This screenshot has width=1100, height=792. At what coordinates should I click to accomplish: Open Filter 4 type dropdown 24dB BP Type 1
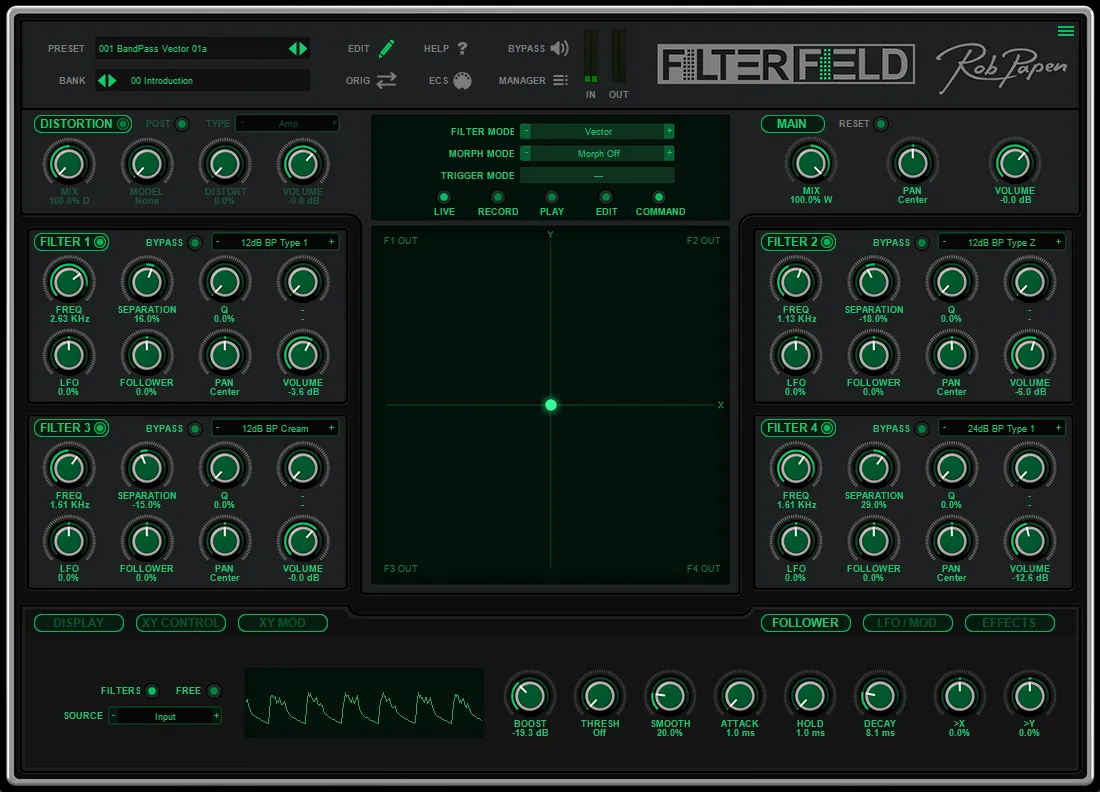point(1002,428)
